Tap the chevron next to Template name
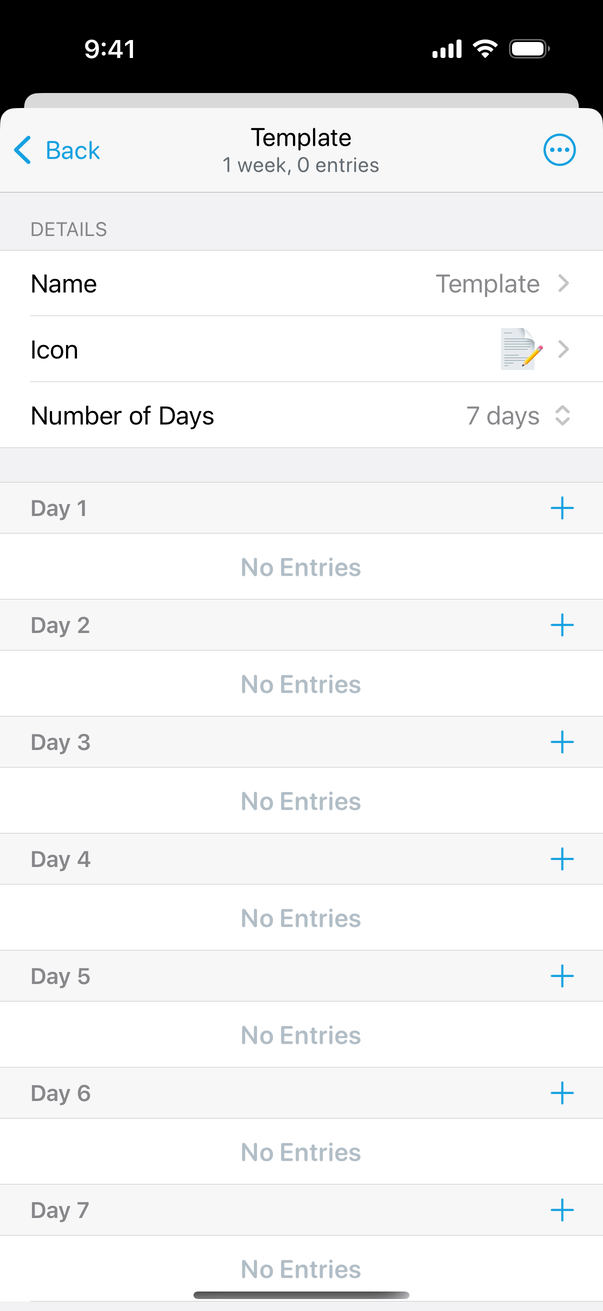Screen dimensions: 603x1311 coord(564,284)
